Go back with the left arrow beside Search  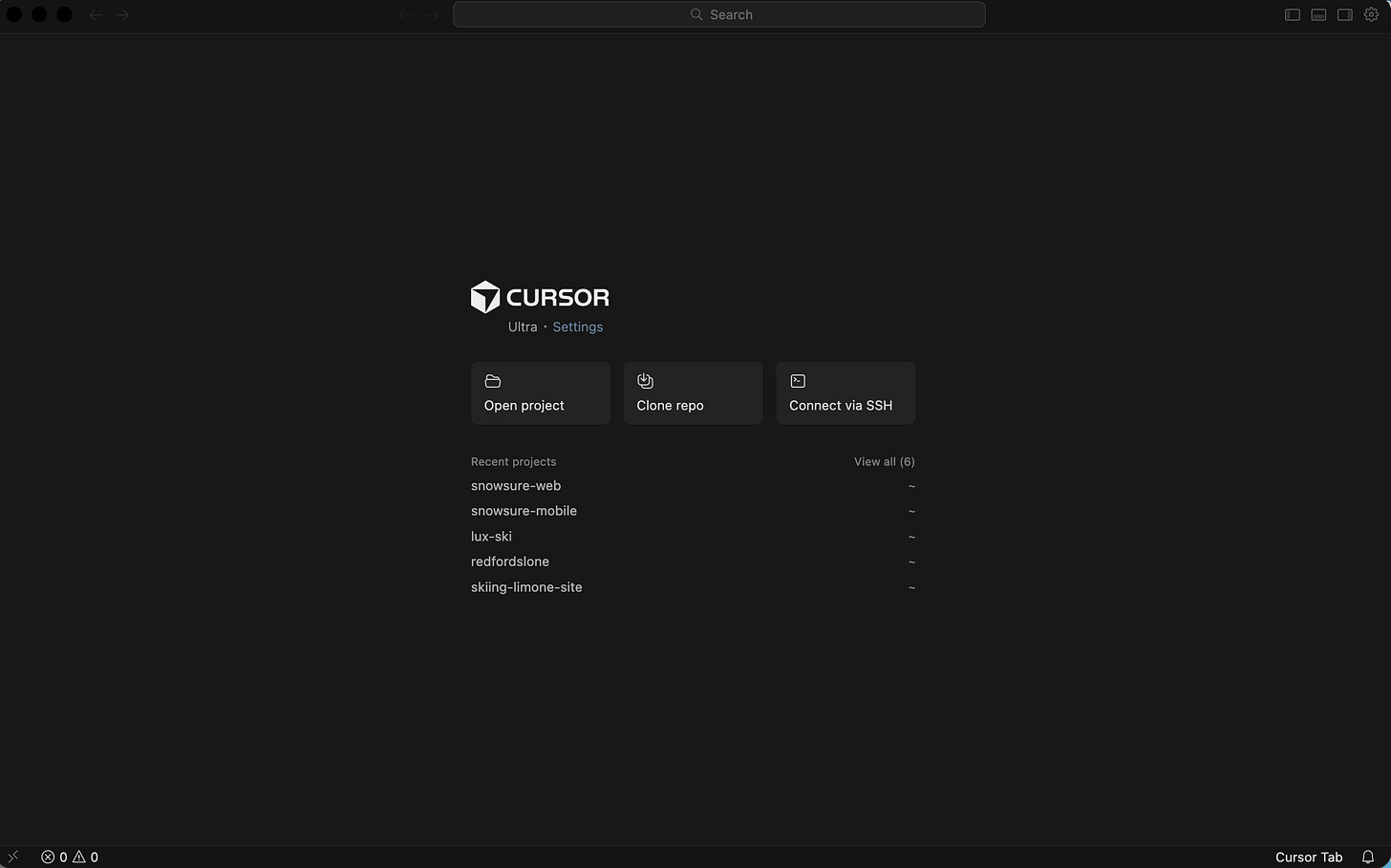tap(406, 14)
